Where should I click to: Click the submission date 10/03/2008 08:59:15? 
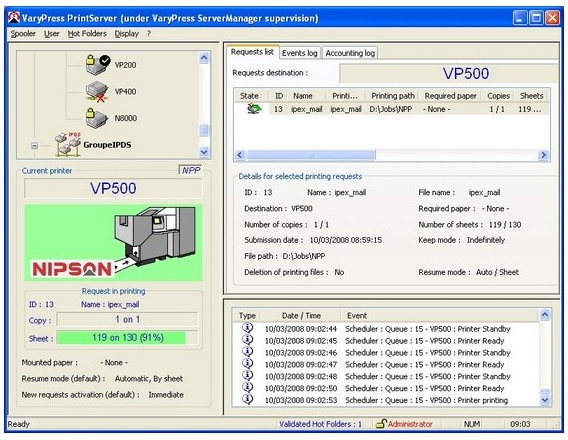[x=346, y=240]
